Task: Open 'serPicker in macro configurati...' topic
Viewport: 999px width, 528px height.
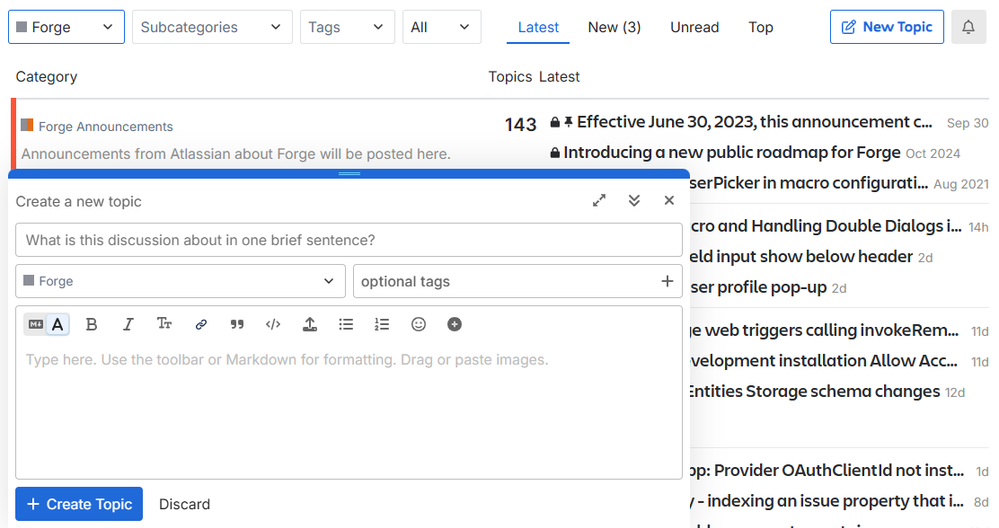Action: tap(809, 183)
